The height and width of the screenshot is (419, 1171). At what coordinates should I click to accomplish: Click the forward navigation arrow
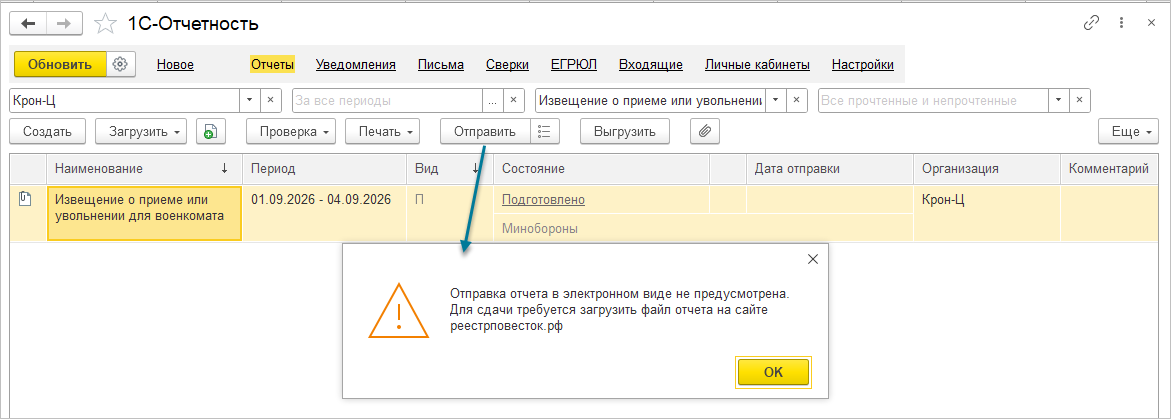pyautogui.click(x=65, y=24)
